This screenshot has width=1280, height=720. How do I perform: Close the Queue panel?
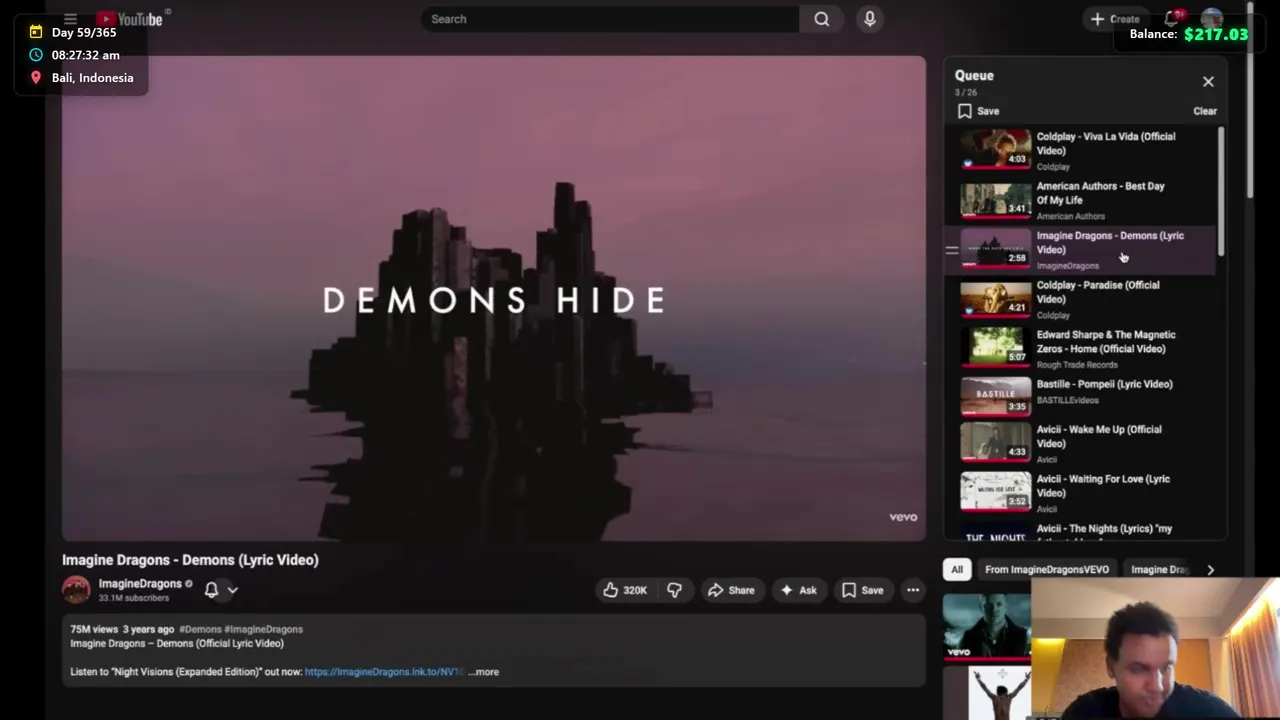click(x=1208, y=82)
